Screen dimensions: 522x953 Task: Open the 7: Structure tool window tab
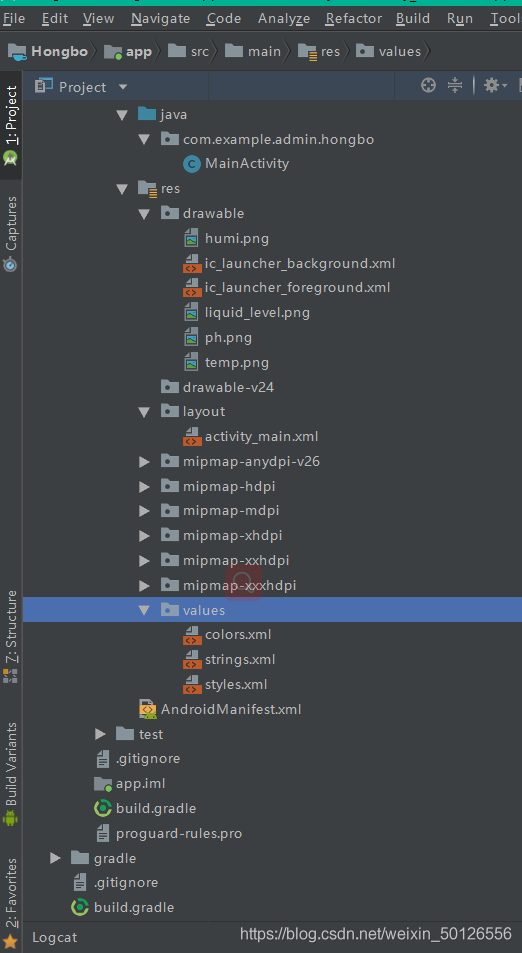point(11,636)
